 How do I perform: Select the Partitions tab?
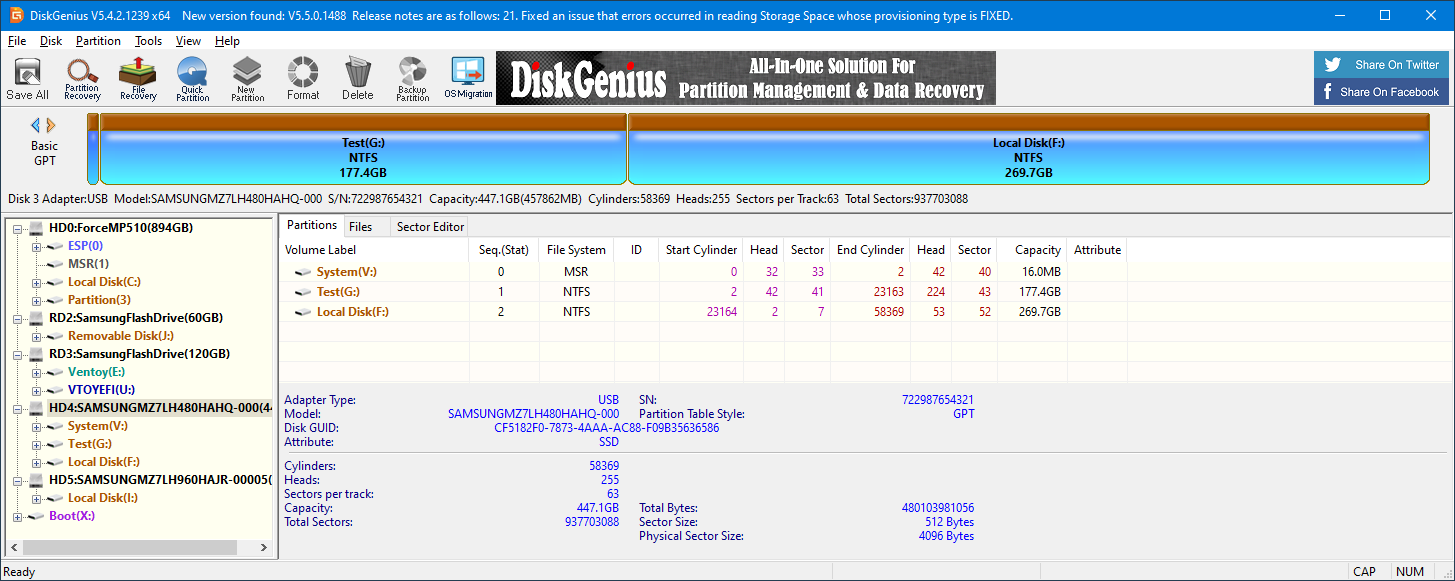(x=312, y=226)
